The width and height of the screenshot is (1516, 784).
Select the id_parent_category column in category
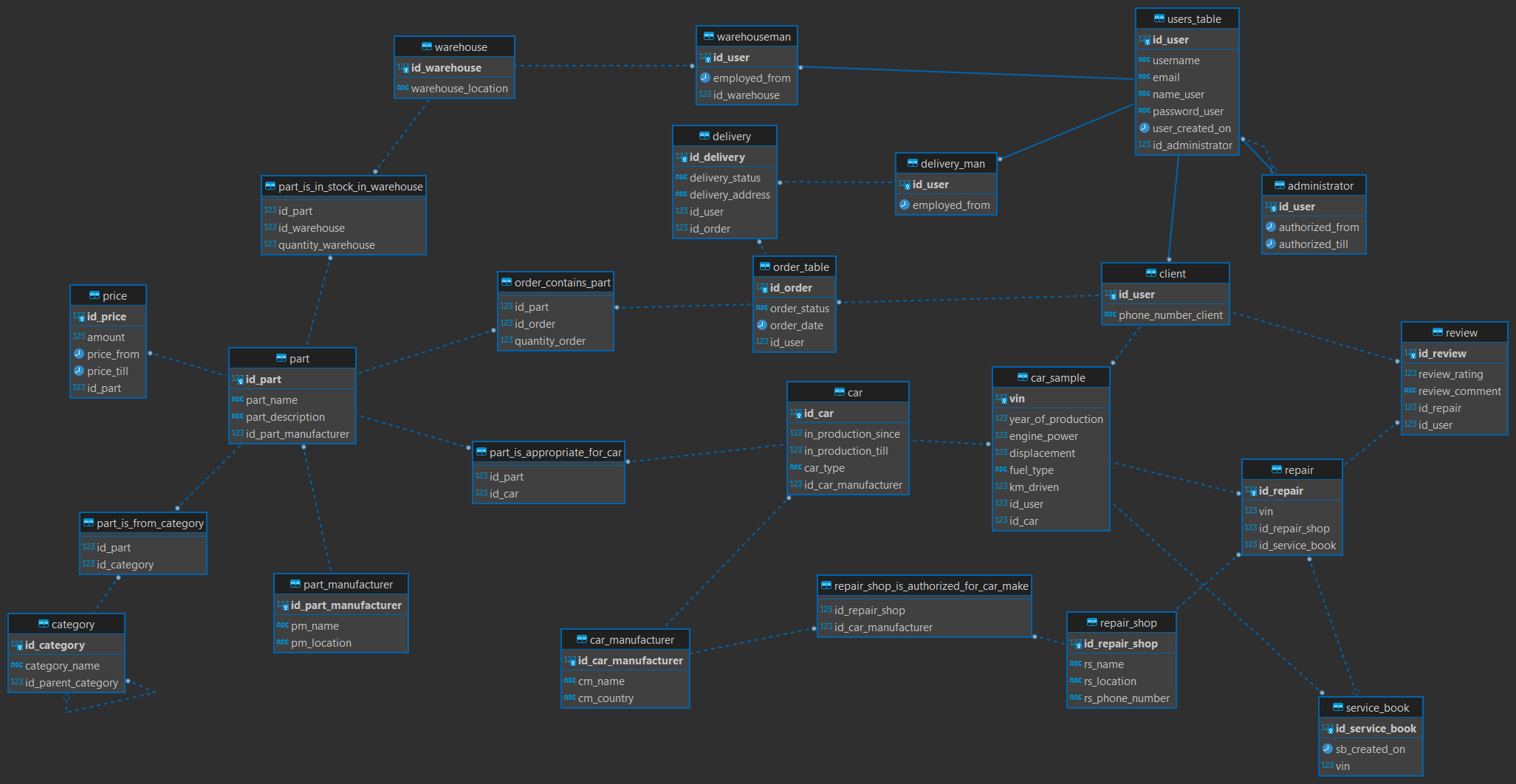71,683
